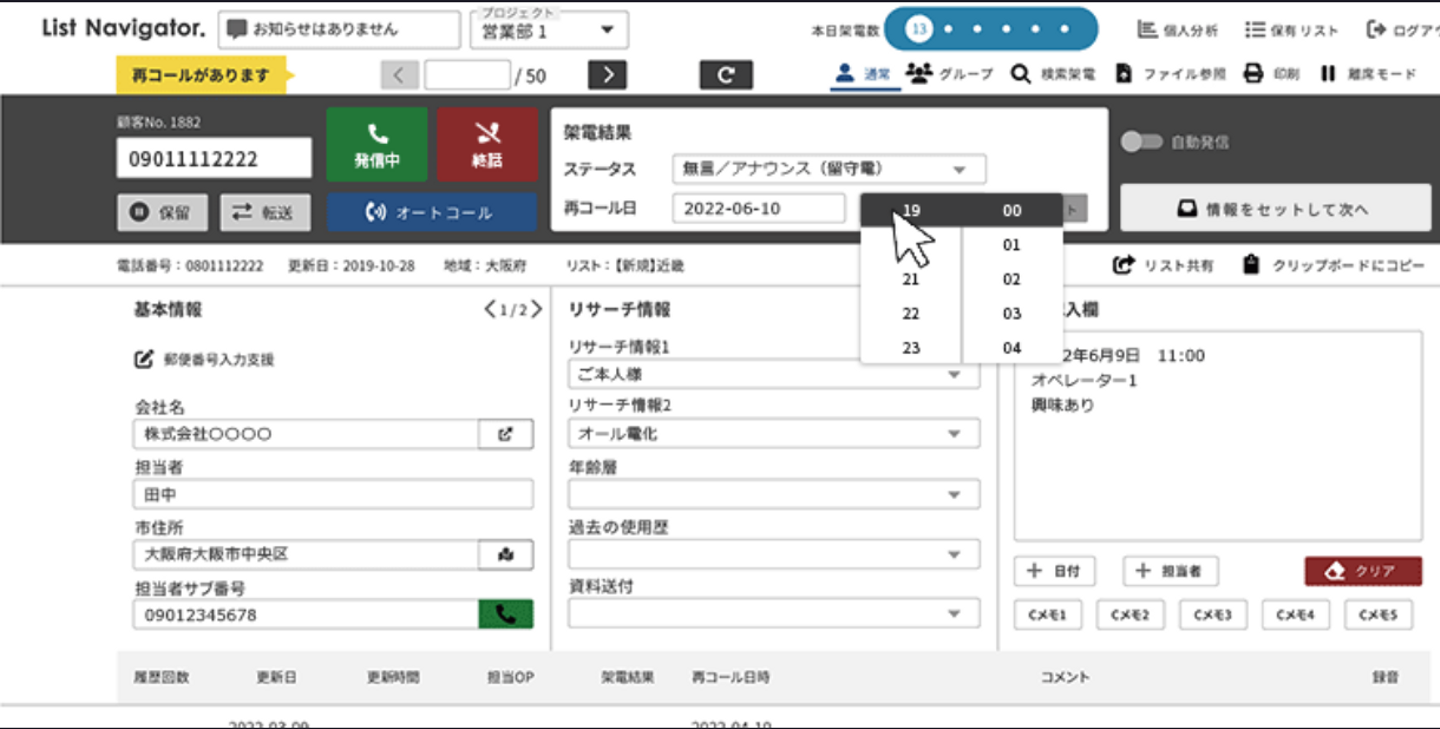
Task: Insert date with the + 日付 button
Action: [1054, 571]
